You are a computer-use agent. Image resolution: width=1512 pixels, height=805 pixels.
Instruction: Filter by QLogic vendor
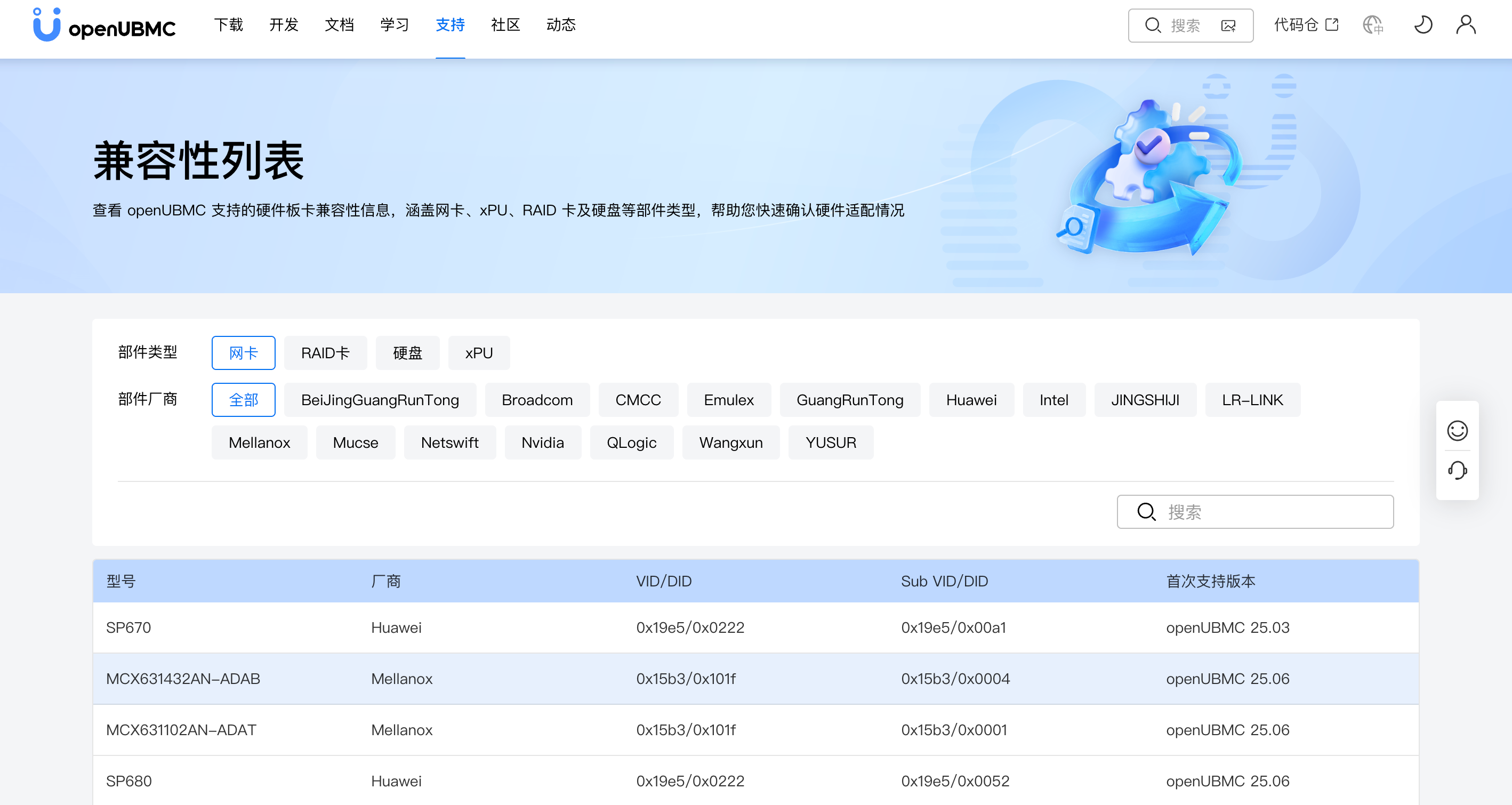tap(632, 442)
